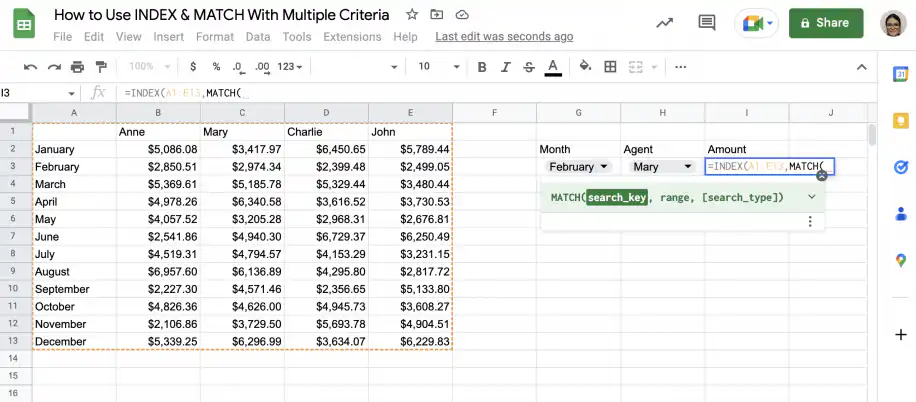Screen dimensions: 916x402
Task: Click the redo arrow
Action: [54, 67]
